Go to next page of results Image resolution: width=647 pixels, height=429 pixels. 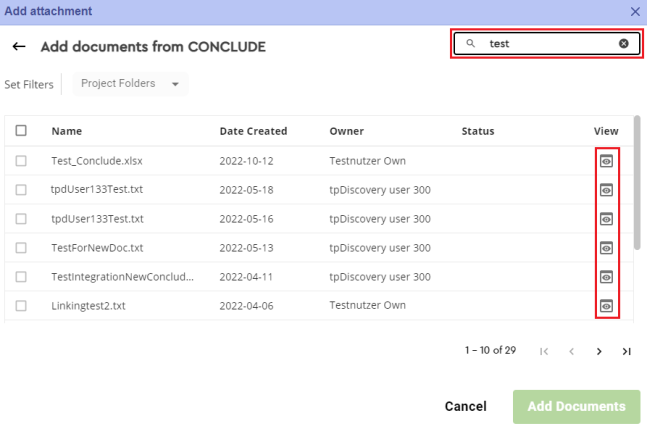[599, 351]
